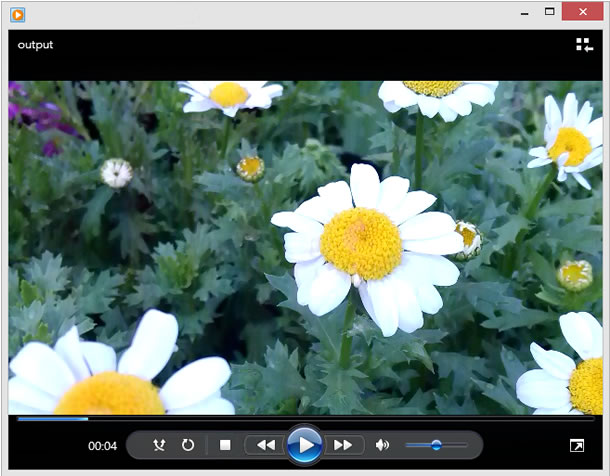
Task: View the video full screen
Action: (x=577, y=445)
